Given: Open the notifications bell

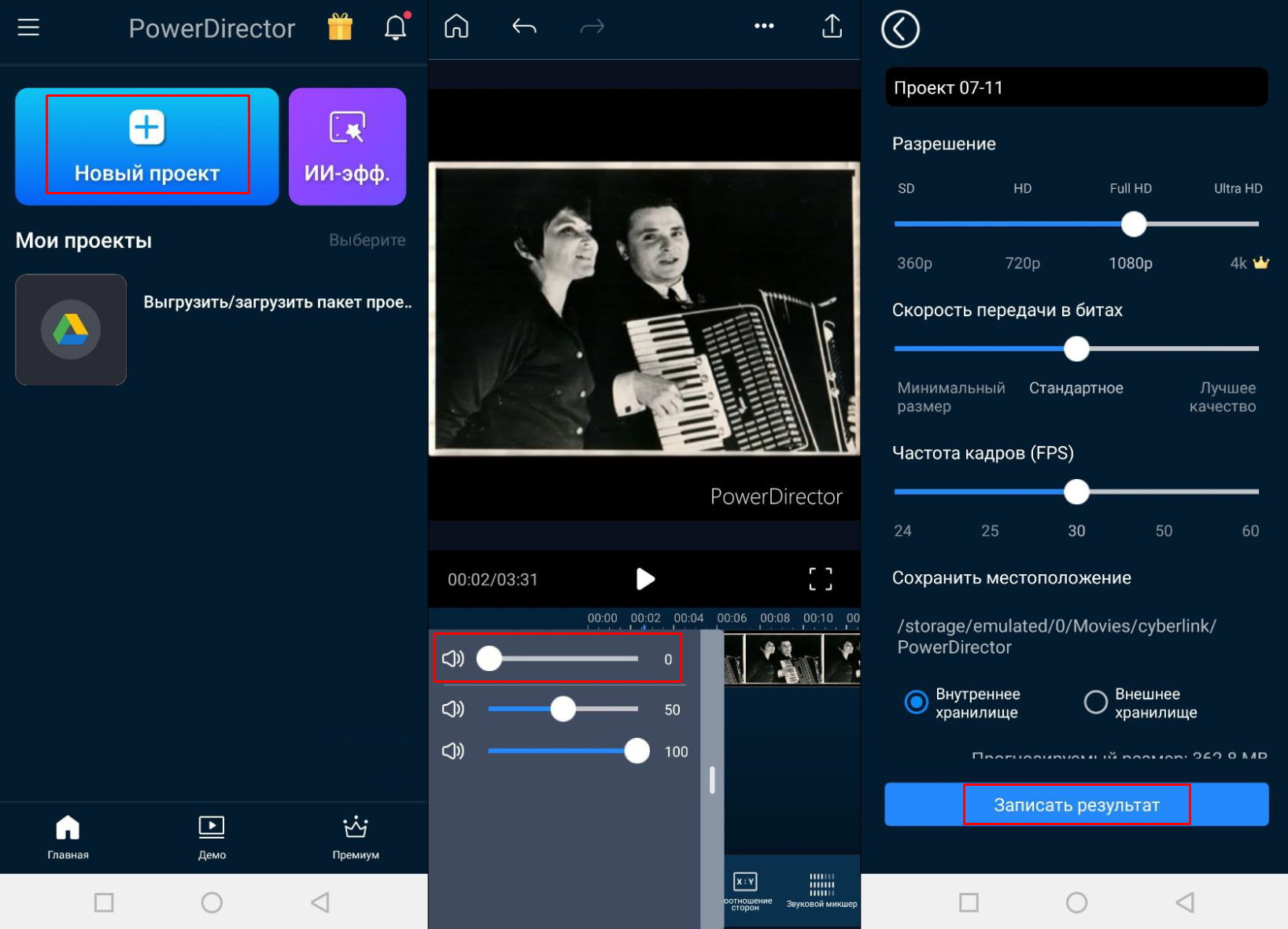Looking at the screenshot, I should pyautogui.click(x=396, y=27).
